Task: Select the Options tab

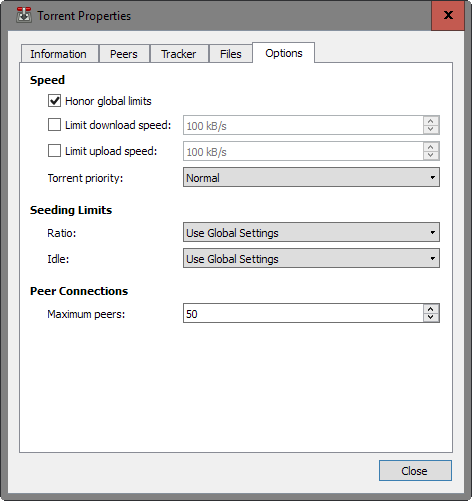Action: tap(284, 53)
